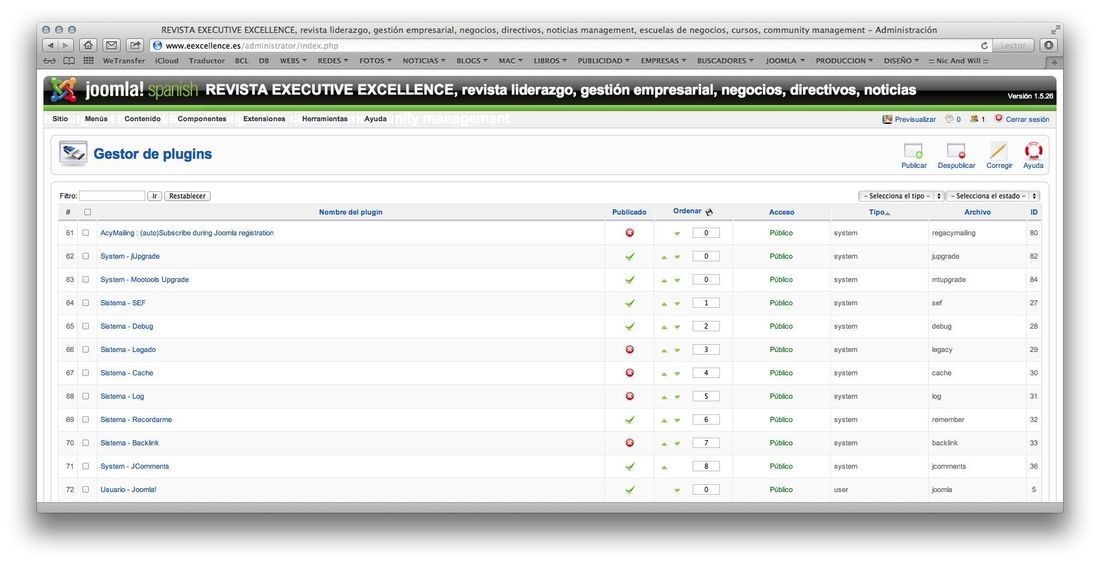This screenshot has height=564, width=1100.
Task: Open the Top Sites grid icon
Action: point(88,61)
